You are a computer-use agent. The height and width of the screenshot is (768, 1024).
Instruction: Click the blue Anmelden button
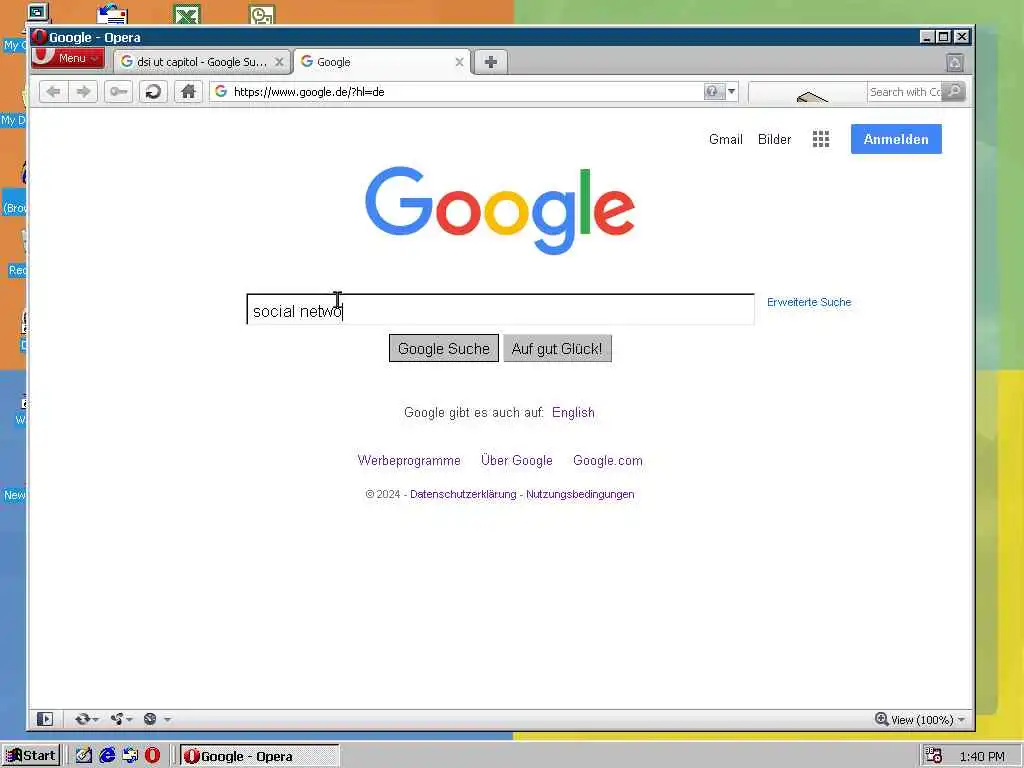[896, 139]
